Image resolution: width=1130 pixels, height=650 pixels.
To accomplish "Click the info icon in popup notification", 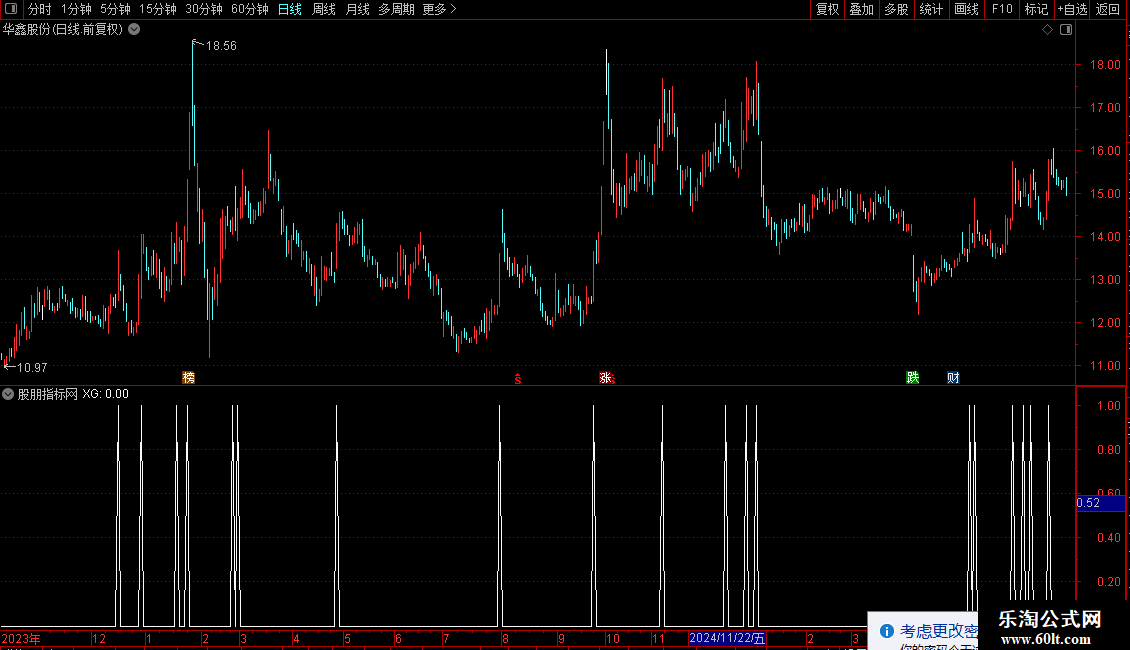I will point(886,631).
